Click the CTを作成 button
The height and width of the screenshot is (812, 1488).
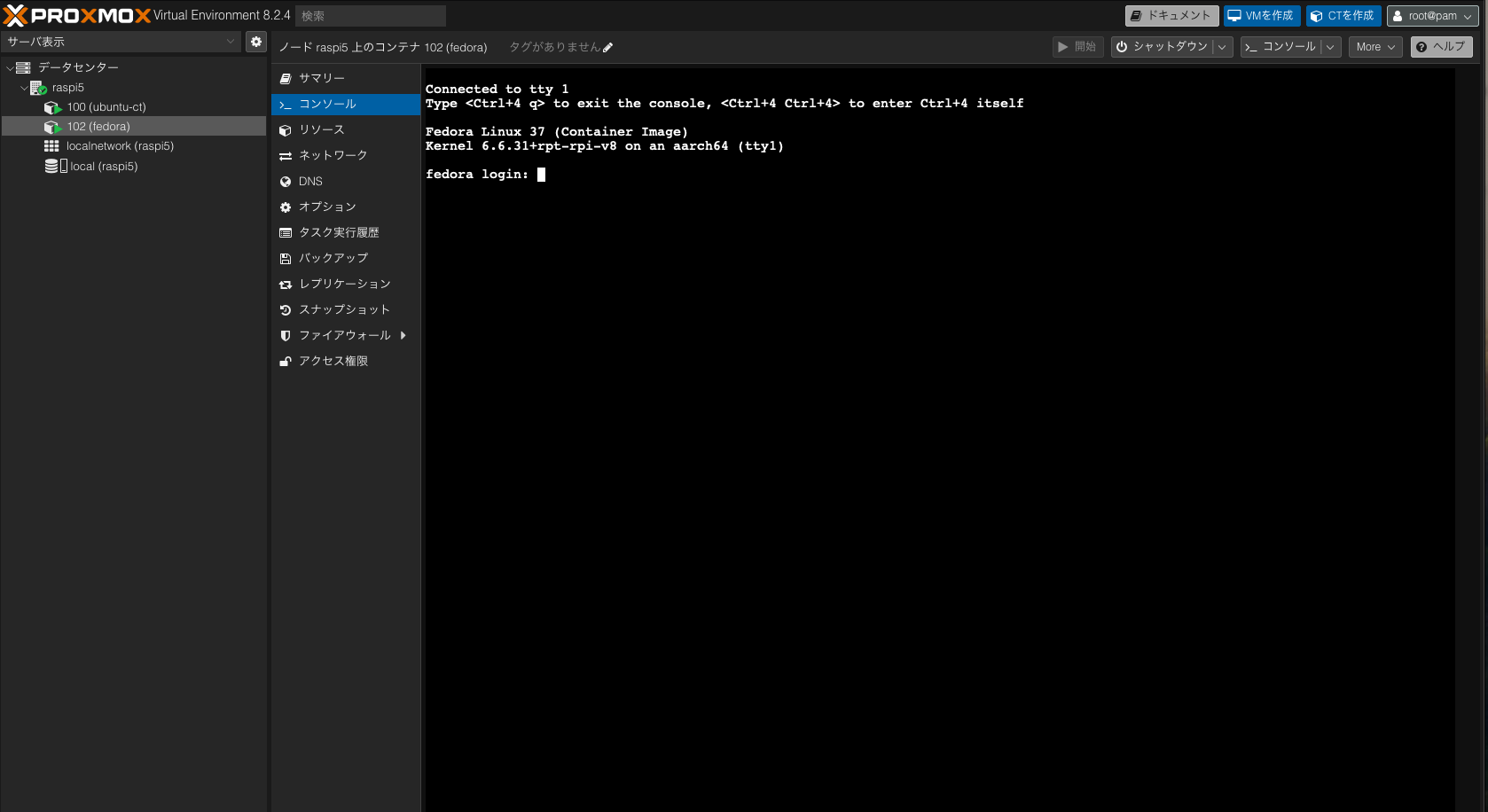point(1343,16)
